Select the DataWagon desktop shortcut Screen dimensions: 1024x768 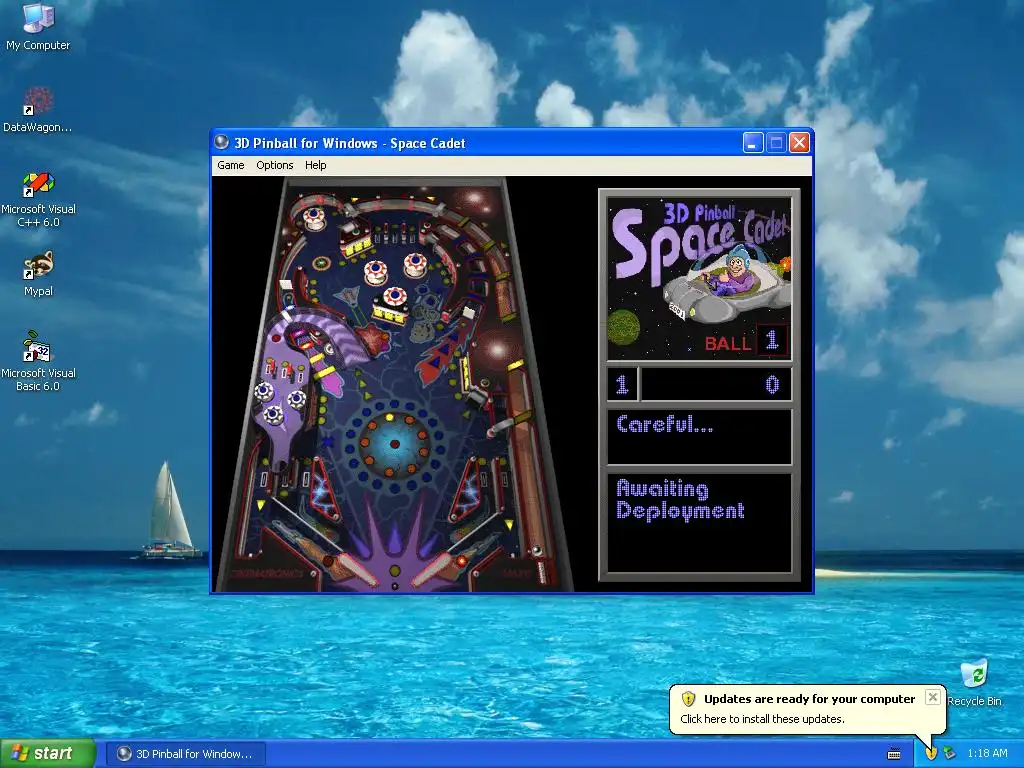tap(37, 110)
